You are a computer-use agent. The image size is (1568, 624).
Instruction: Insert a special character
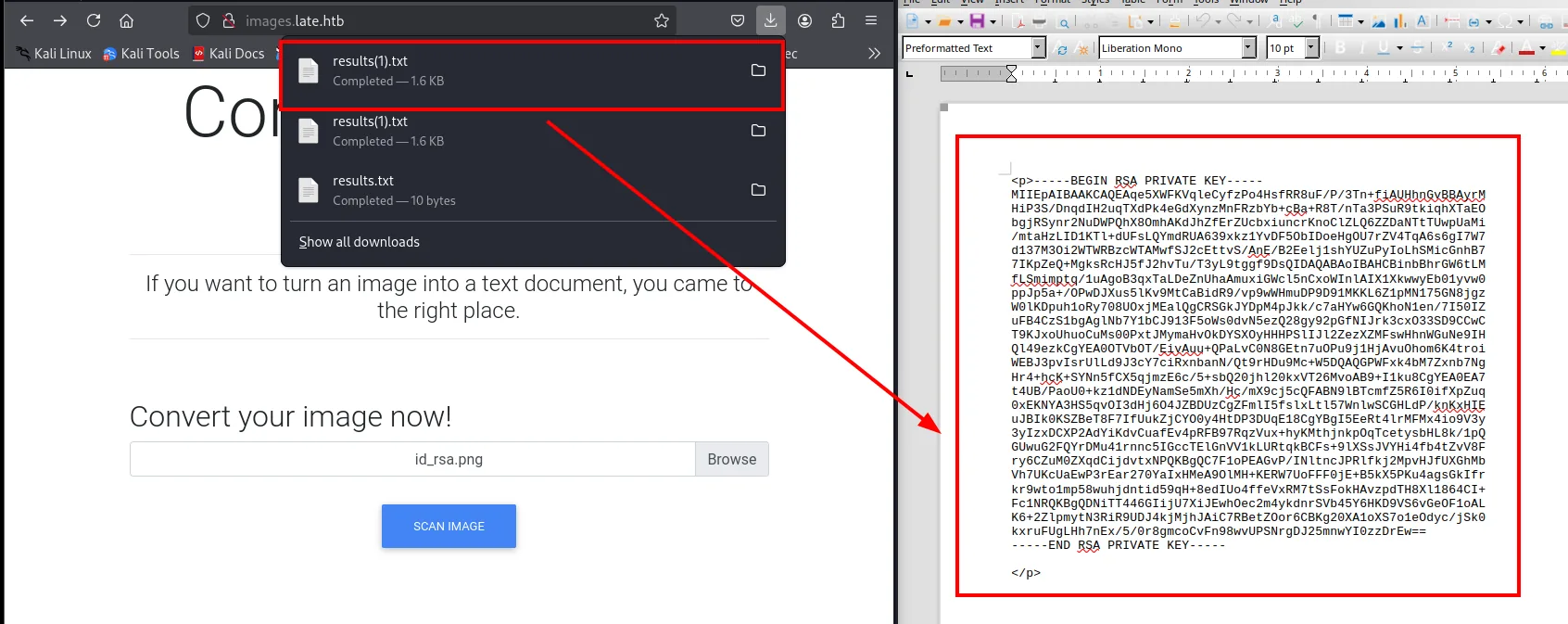click(x=1505, y=22)
